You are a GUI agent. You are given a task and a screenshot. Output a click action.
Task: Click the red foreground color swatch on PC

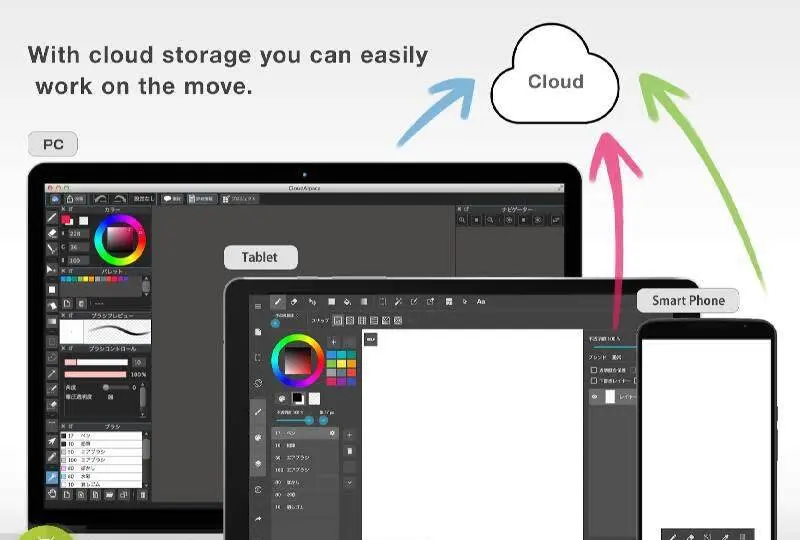pyautogui.click(x=66, y=219)
